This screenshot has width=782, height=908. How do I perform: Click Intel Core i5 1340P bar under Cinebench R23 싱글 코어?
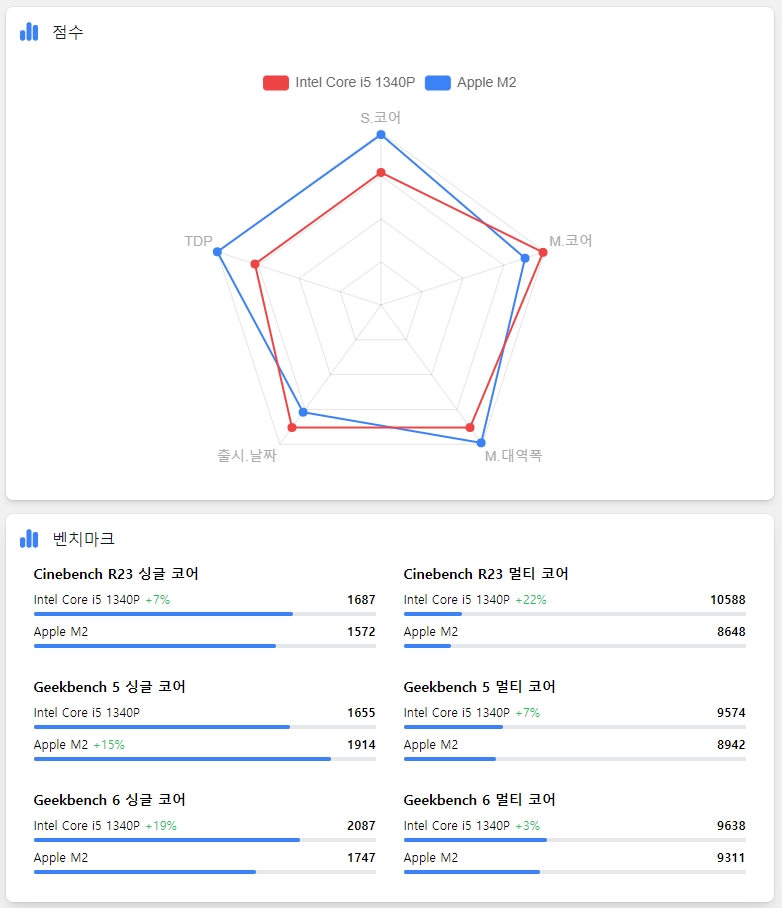coord(204,614)
